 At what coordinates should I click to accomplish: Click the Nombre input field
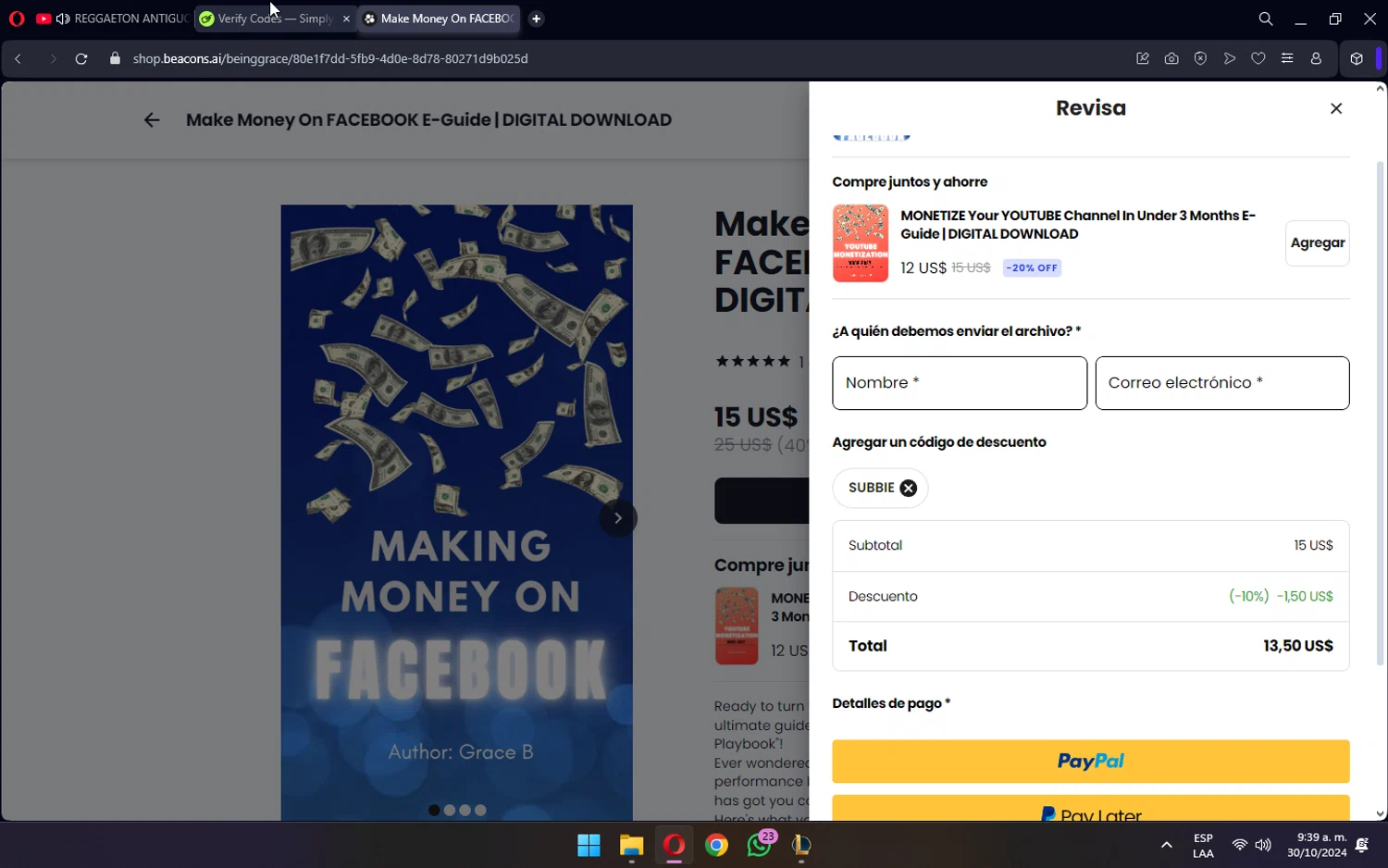960,383
